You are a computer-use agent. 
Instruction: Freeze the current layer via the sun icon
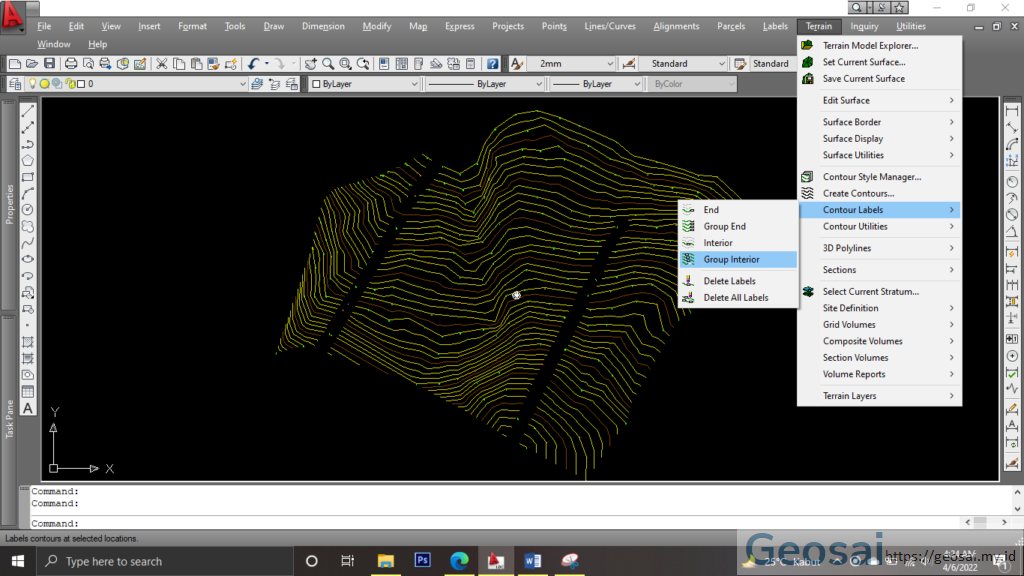(x=45, y=84)
